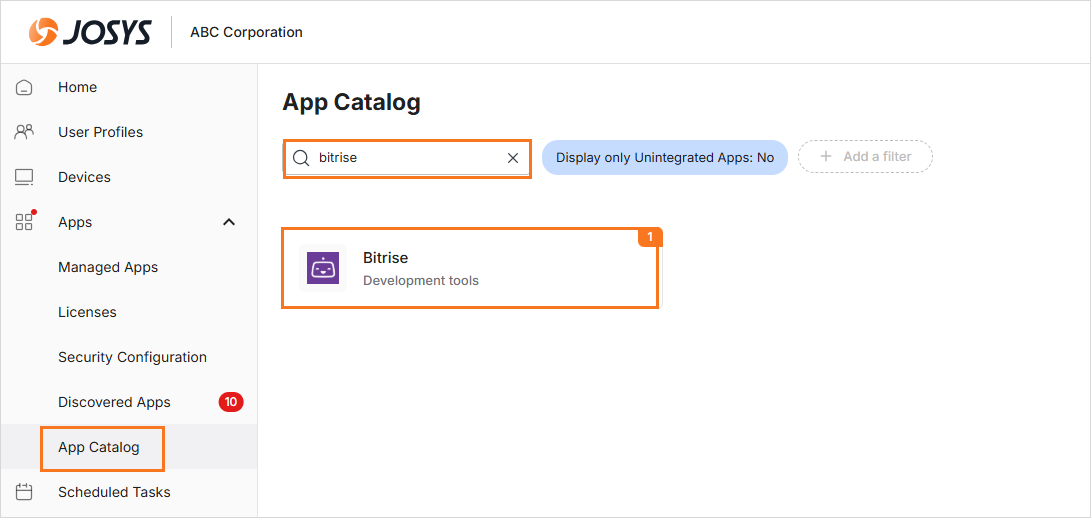The height and width of the screenshot is (518, 1091).
Task: Clear the search text with the X
Action: [x=513, y=158]
